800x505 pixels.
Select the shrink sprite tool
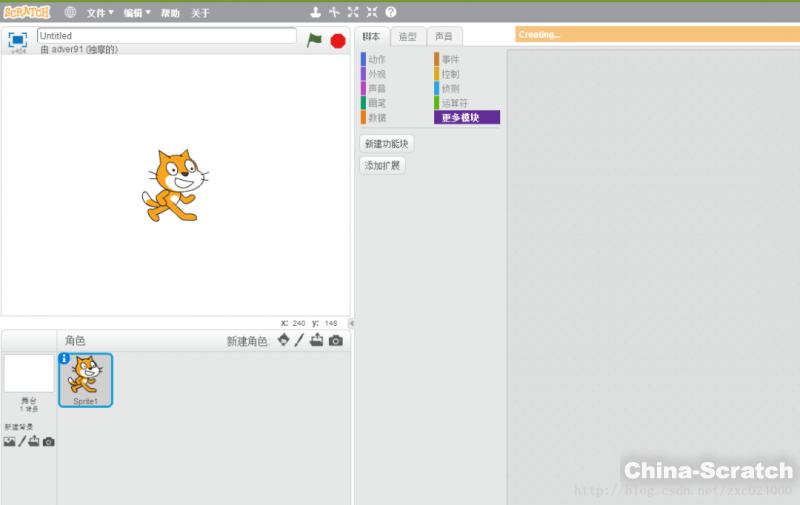pos(371,12)
